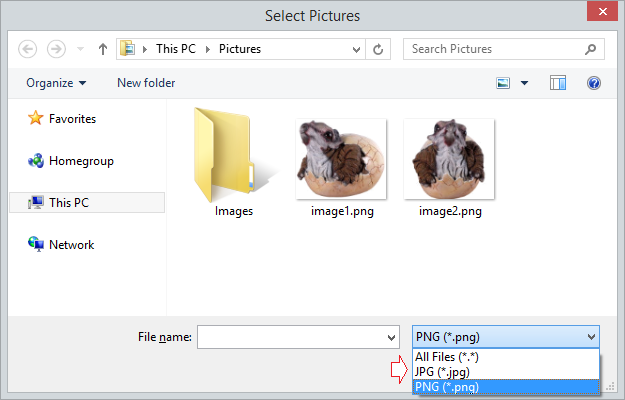Image resolution: width=625 pixels, height=400 pixels.
Task: Open more view options dropdown arrow
Action: (x=525, y=83)
